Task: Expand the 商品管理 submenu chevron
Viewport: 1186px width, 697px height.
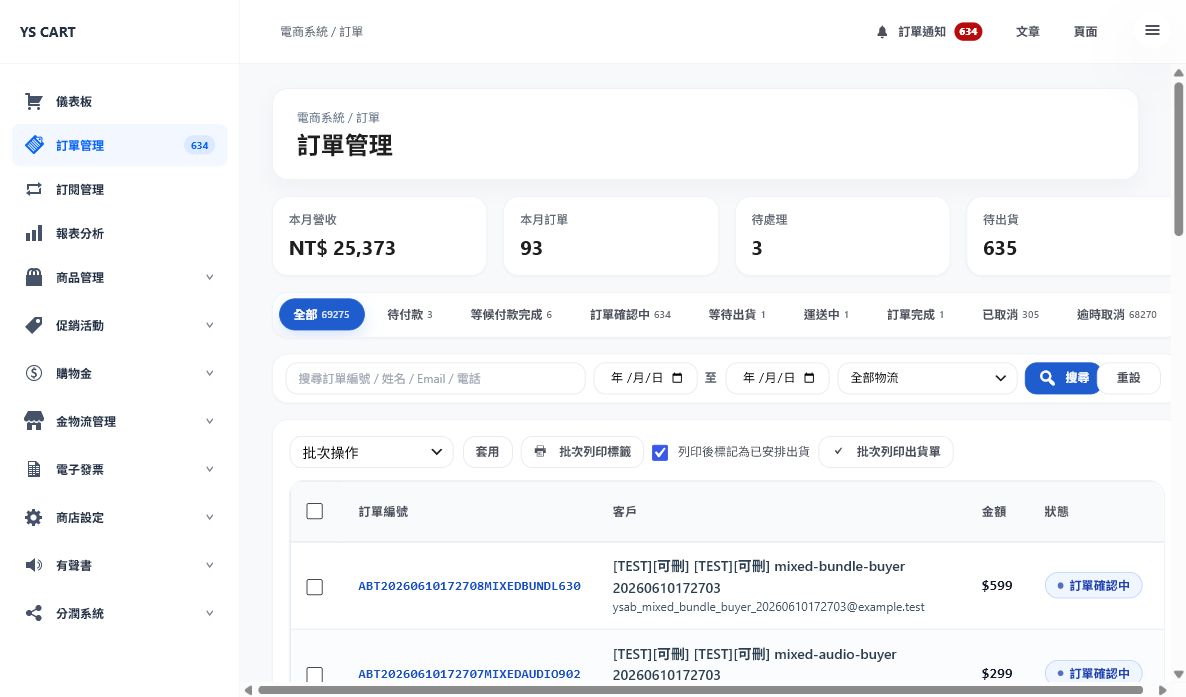Action: click(210, 277)
